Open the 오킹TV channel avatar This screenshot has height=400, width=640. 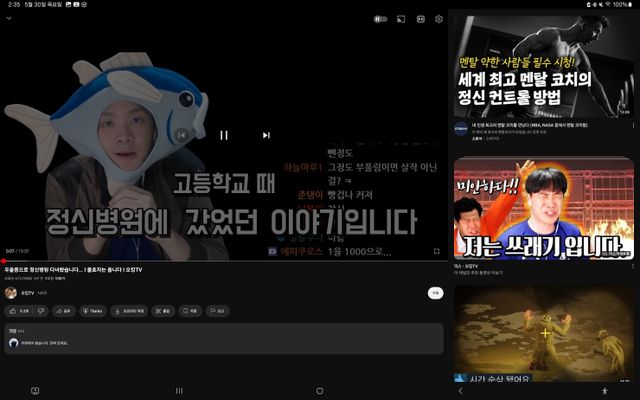(x=10, y=293)
